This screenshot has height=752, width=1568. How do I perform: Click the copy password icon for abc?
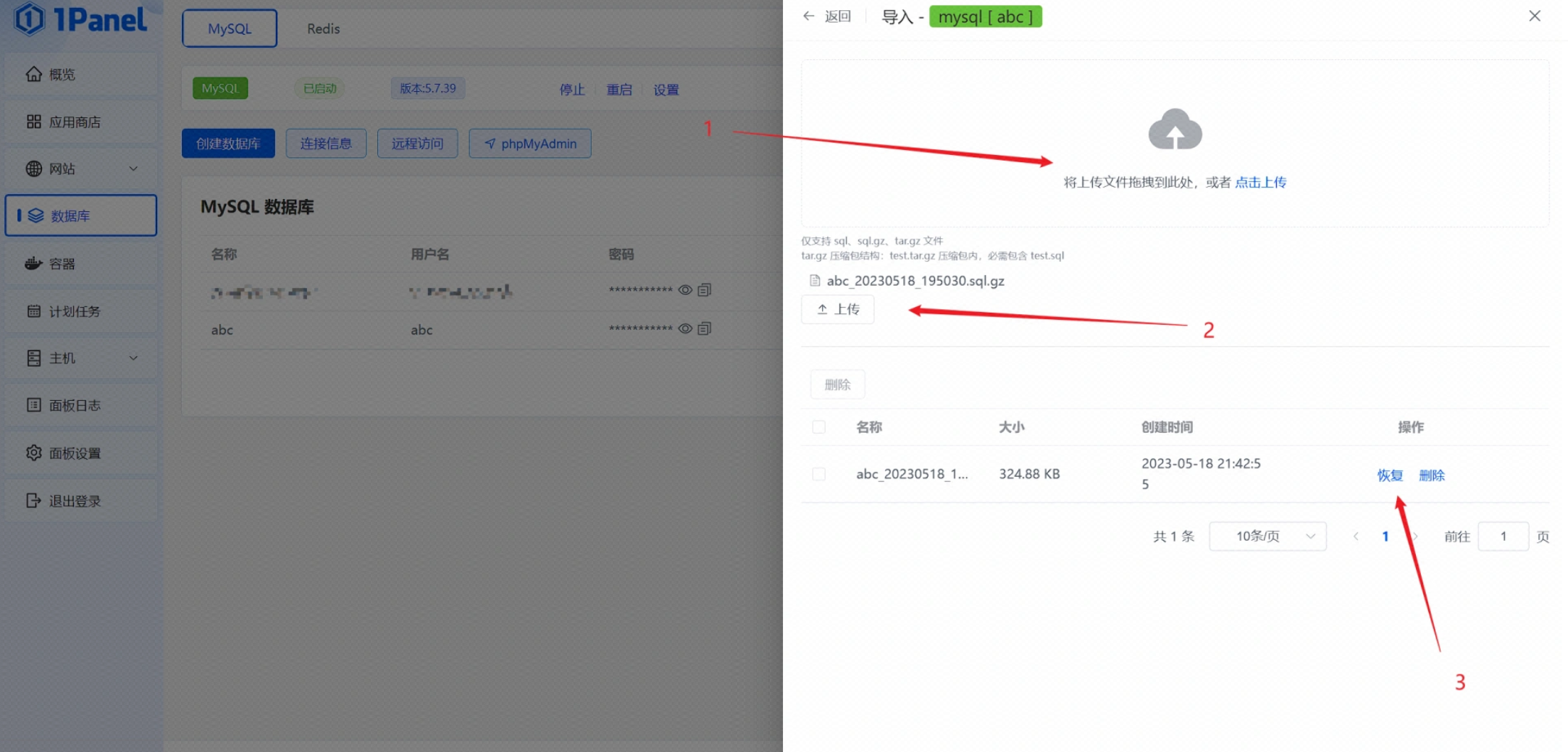coord(705,329)
